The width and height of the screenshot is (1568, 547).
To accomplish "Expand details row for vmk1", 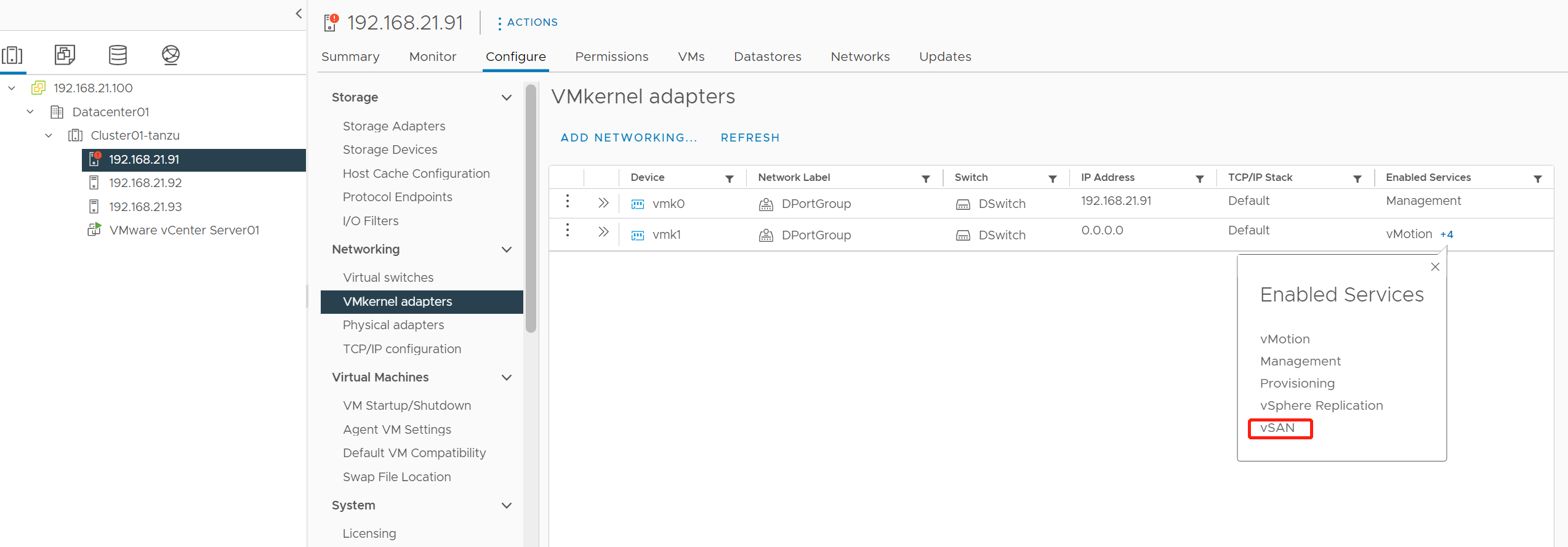I will [603, 231].
